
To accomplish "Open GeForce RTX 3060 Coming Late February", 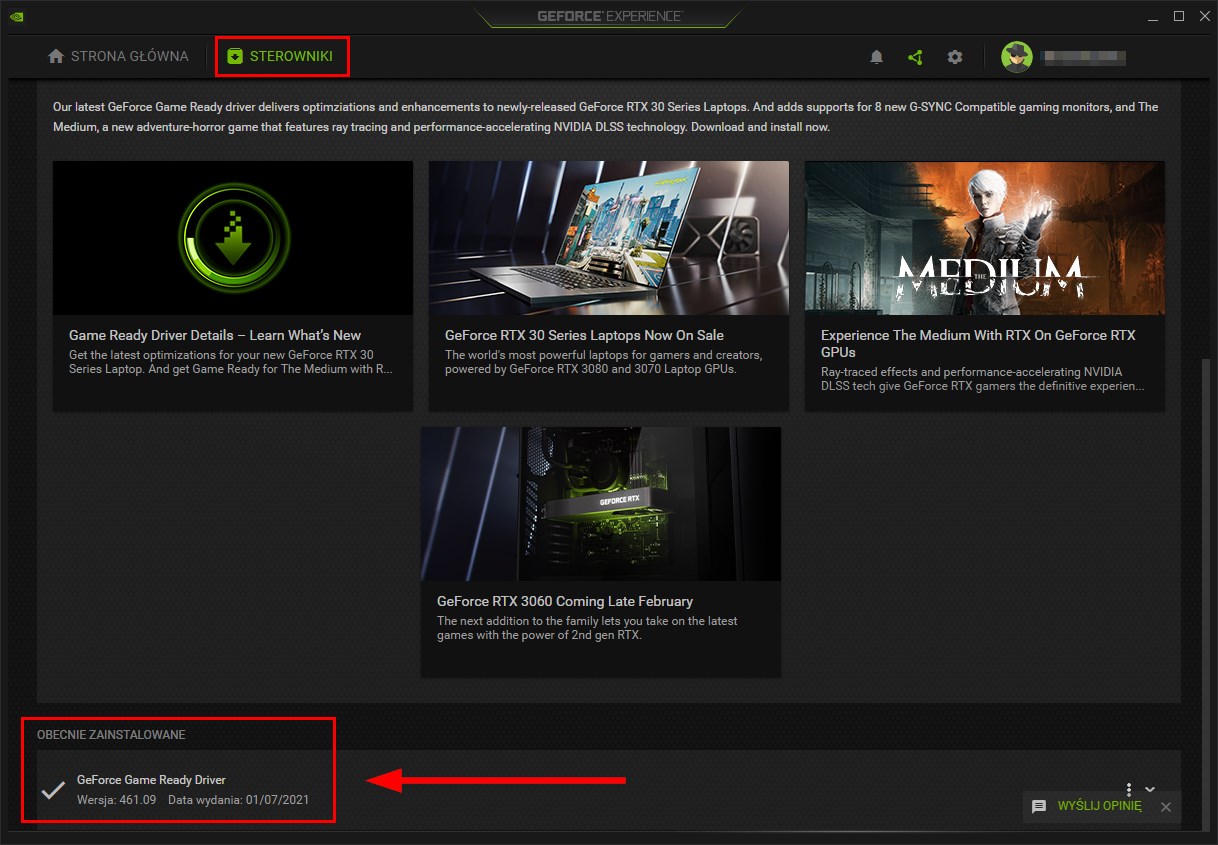I will 565,601.
